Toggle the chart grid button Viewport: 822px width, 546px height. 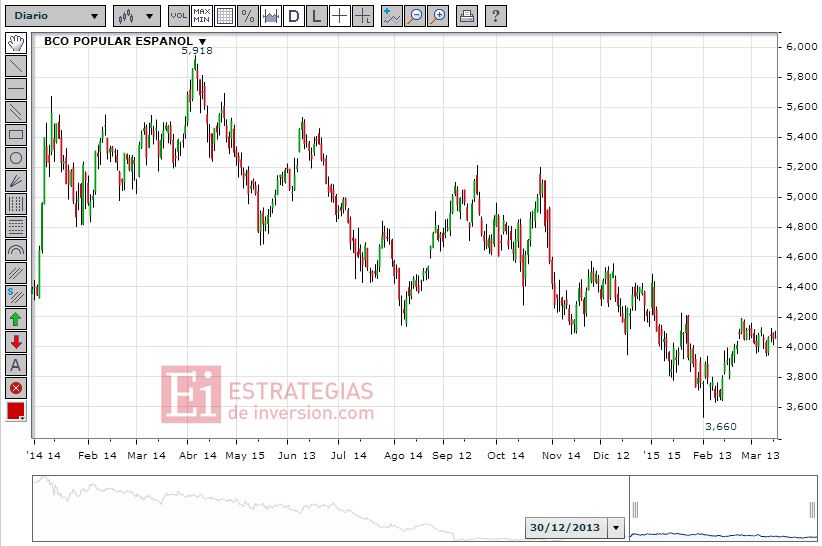(225, 16)
